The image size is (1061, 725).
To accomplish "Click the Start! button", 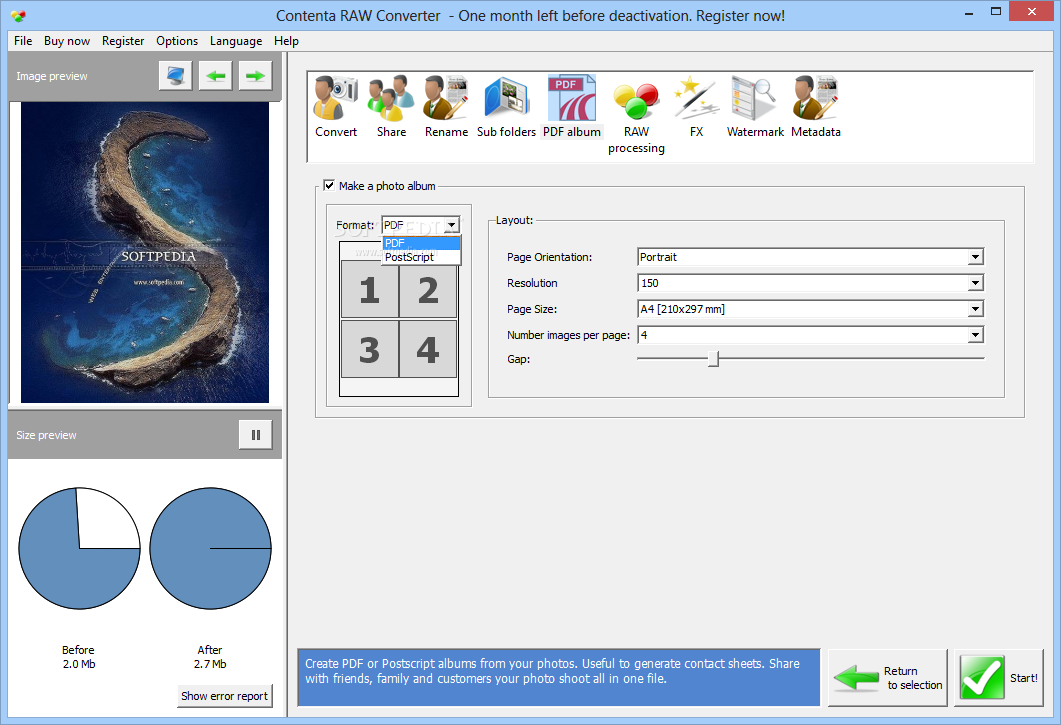I will tap(999, 678).
